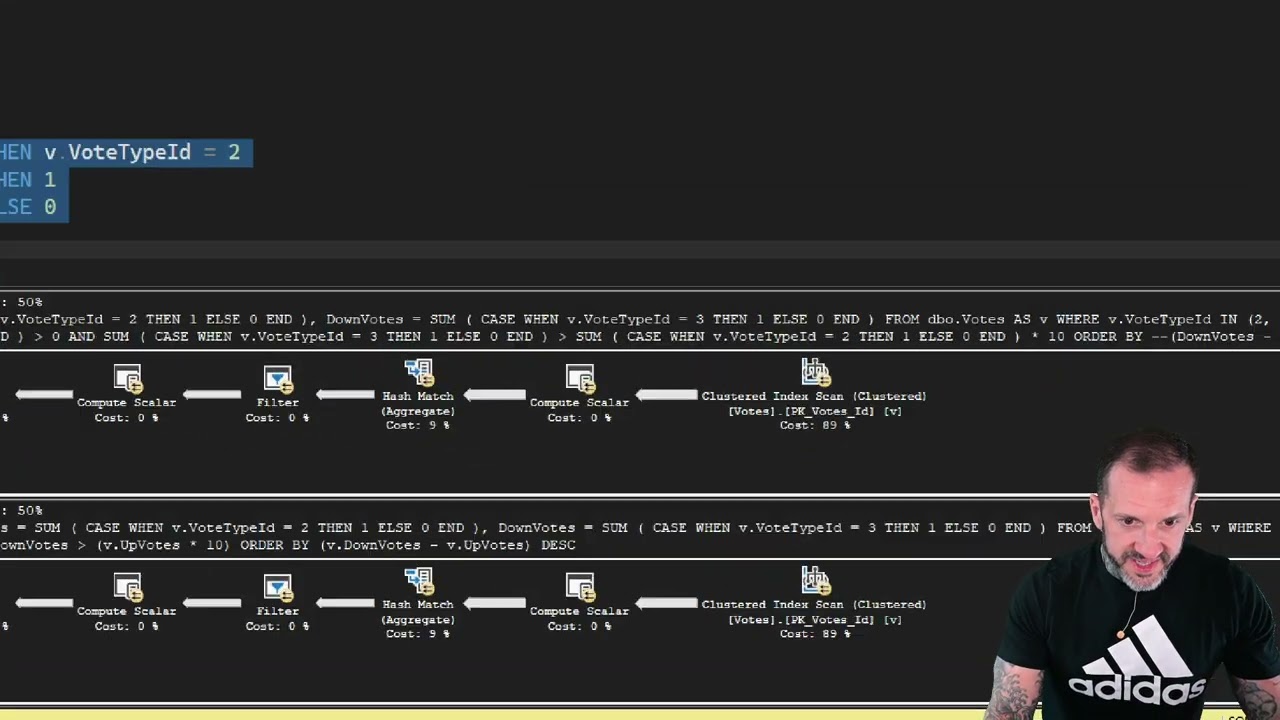Click arrow between Hash Match and Compute Scalar, first plan

[x=494, y=395]
